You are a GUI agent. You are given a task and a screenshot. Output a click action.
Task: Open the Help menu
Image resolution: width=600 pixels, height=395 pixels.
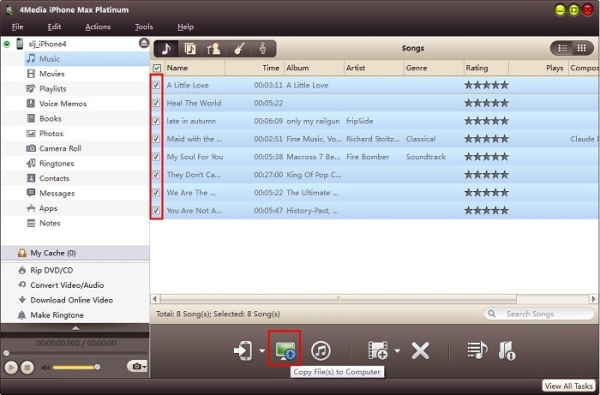click(186, 27)
